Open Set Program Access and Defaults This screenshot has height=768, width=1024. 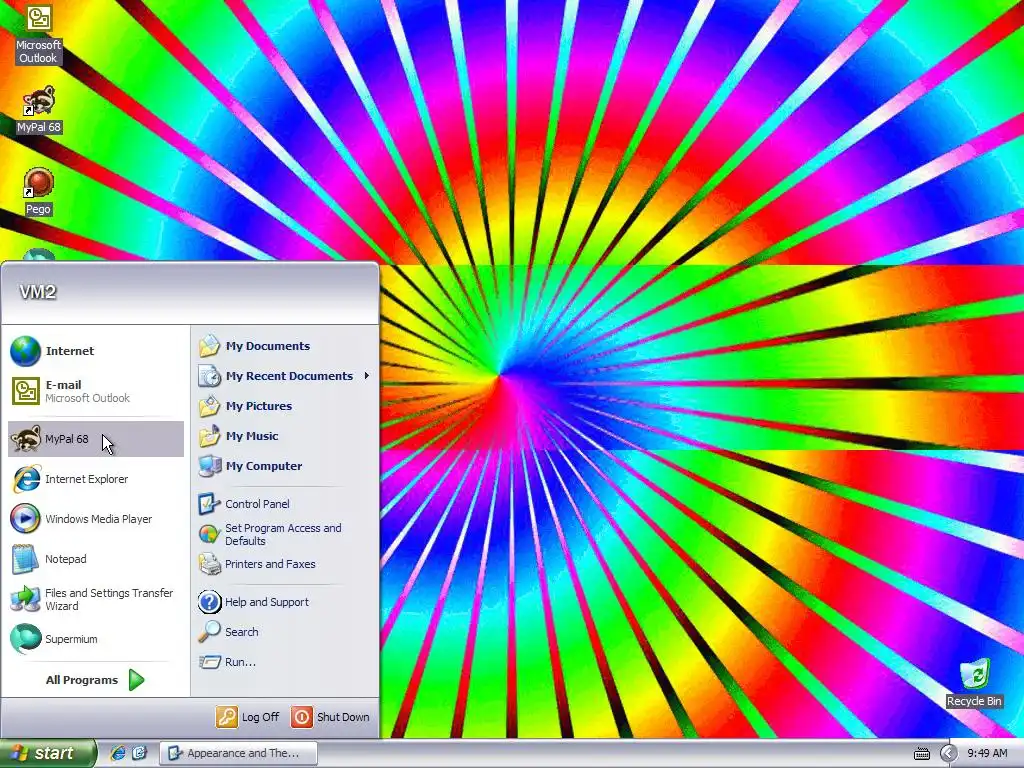click(x=285, y=534)
